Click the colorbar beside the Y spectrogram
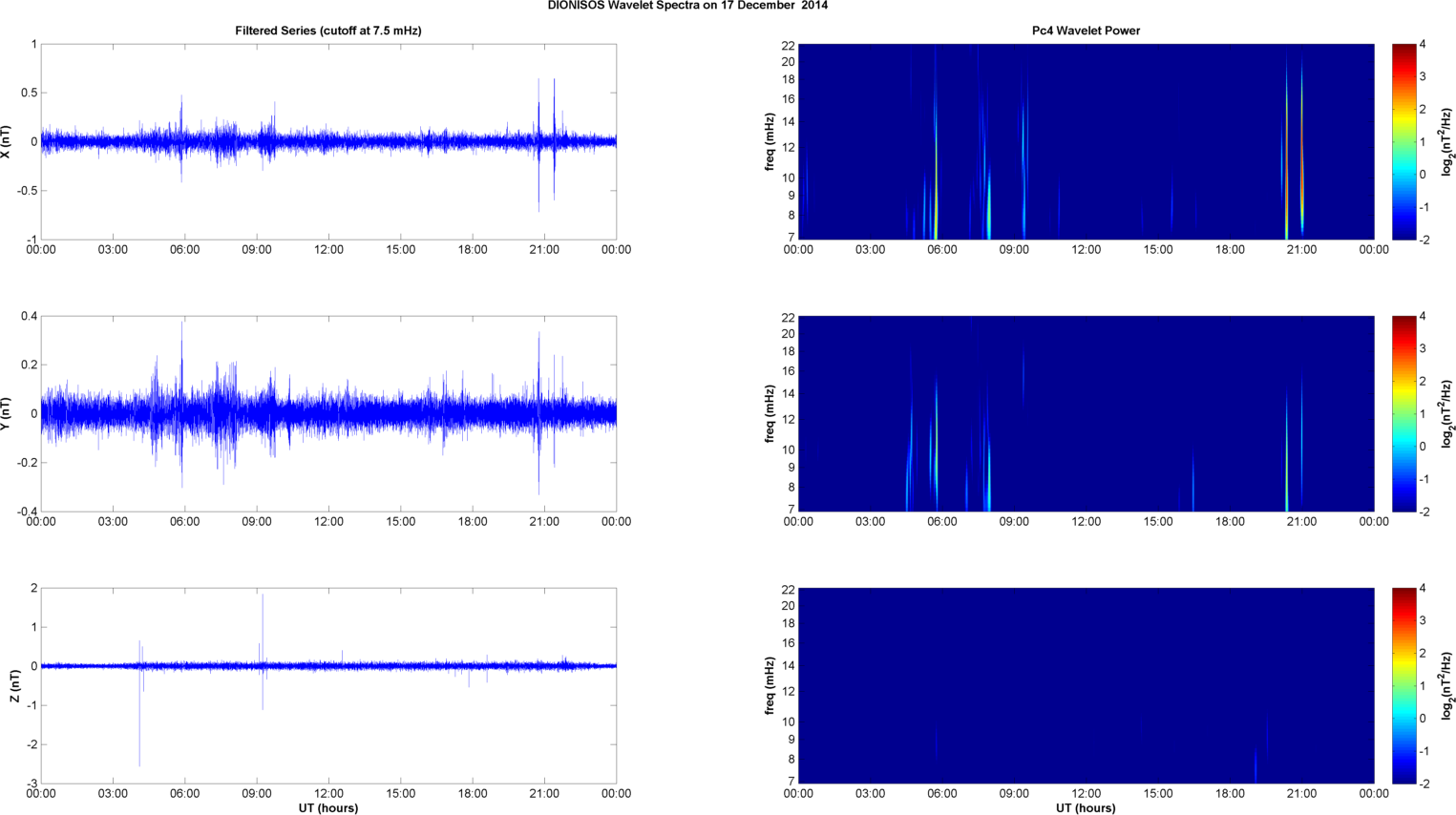Image resolution: width=1456 pixels, height=815 pixels. pyautogui.click(x=1403, y=414)
